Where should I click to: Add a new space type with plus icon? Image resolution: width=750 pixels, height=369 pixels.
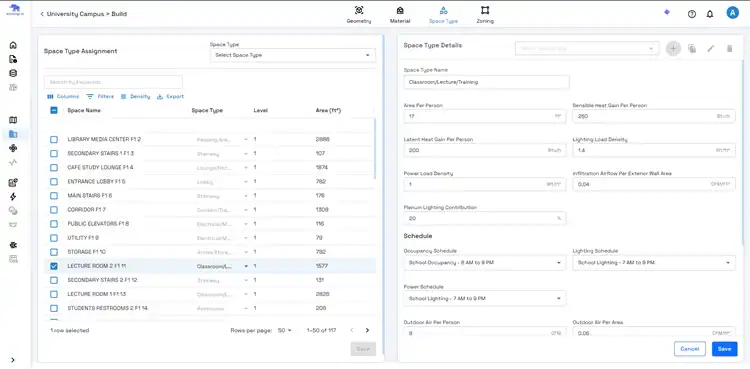673,48
